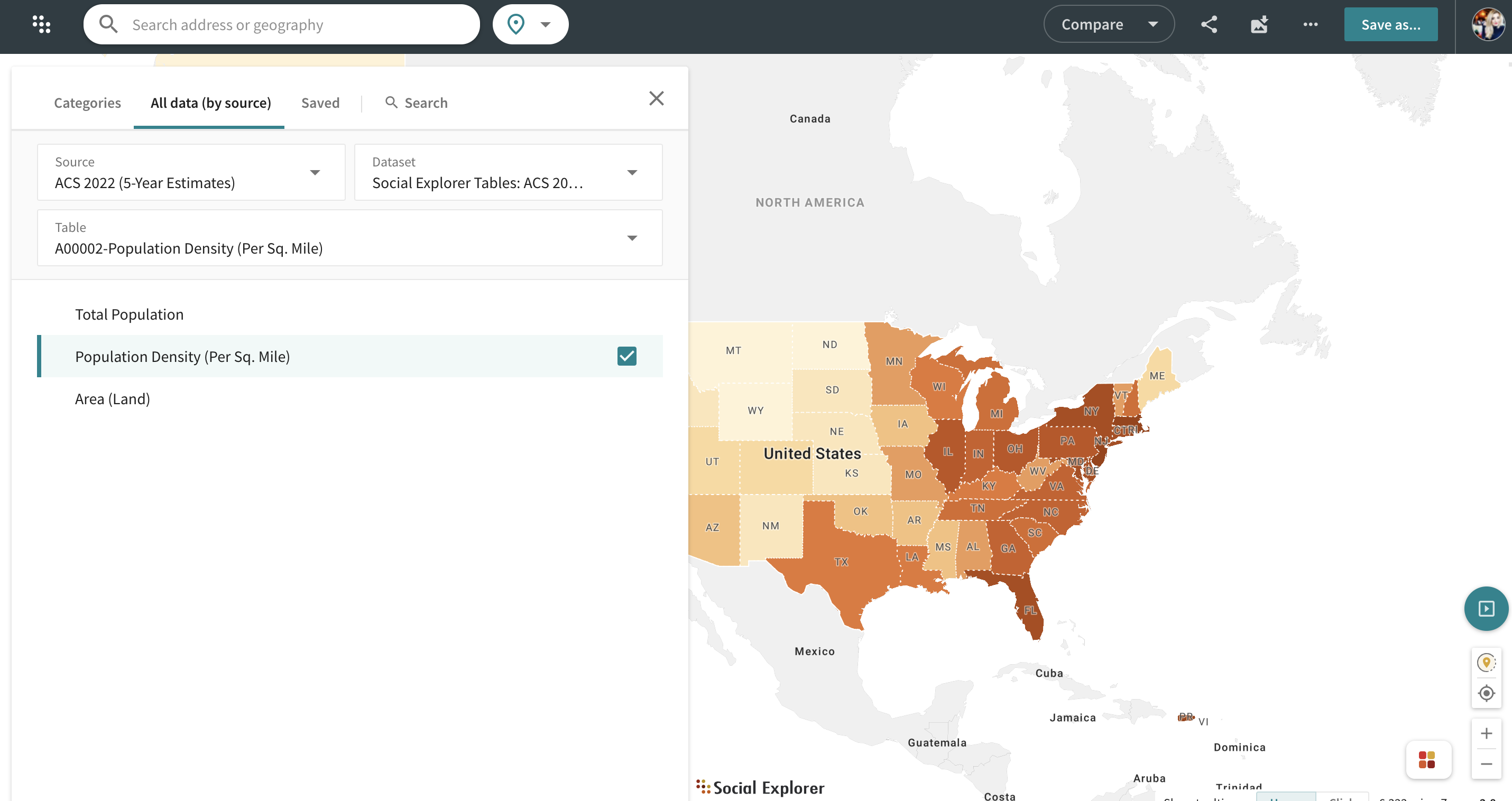1512x801 pixels.
Task: Open the apps grid menu icon
Action: coord(41,24)
